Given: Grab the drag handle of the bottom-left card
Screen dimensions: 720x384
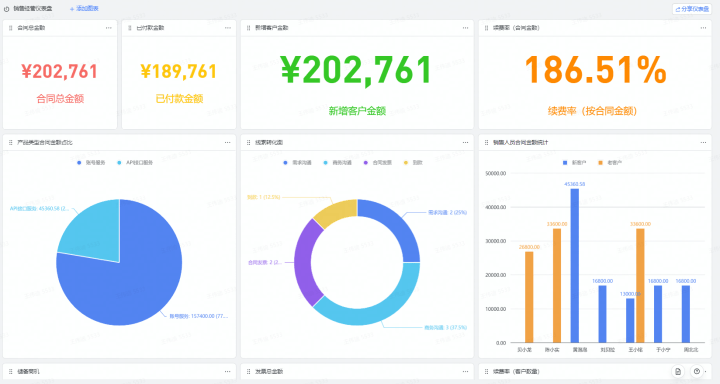Looking at the screenshot, I should click(x=11, y=372).
